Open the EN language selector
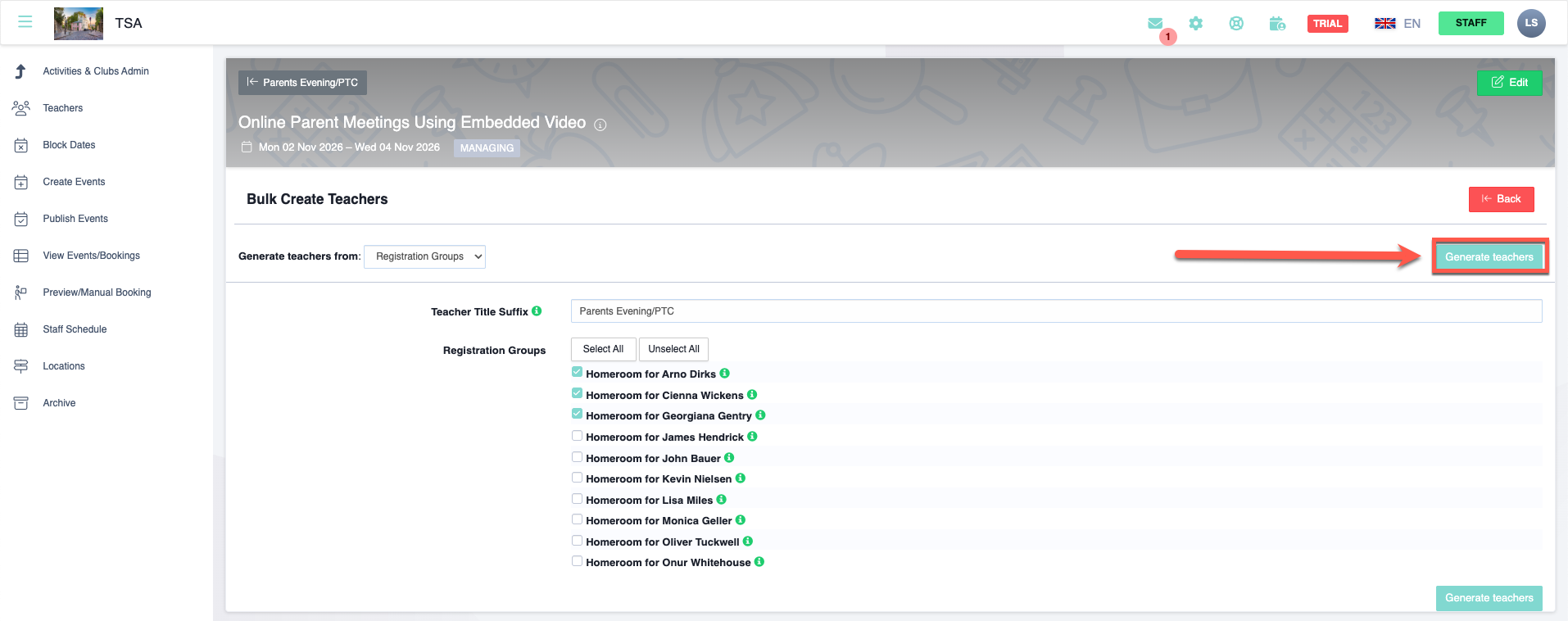Image resolution: width=1568 pixels, height=621 pixels. click(x=1398, y=23)
